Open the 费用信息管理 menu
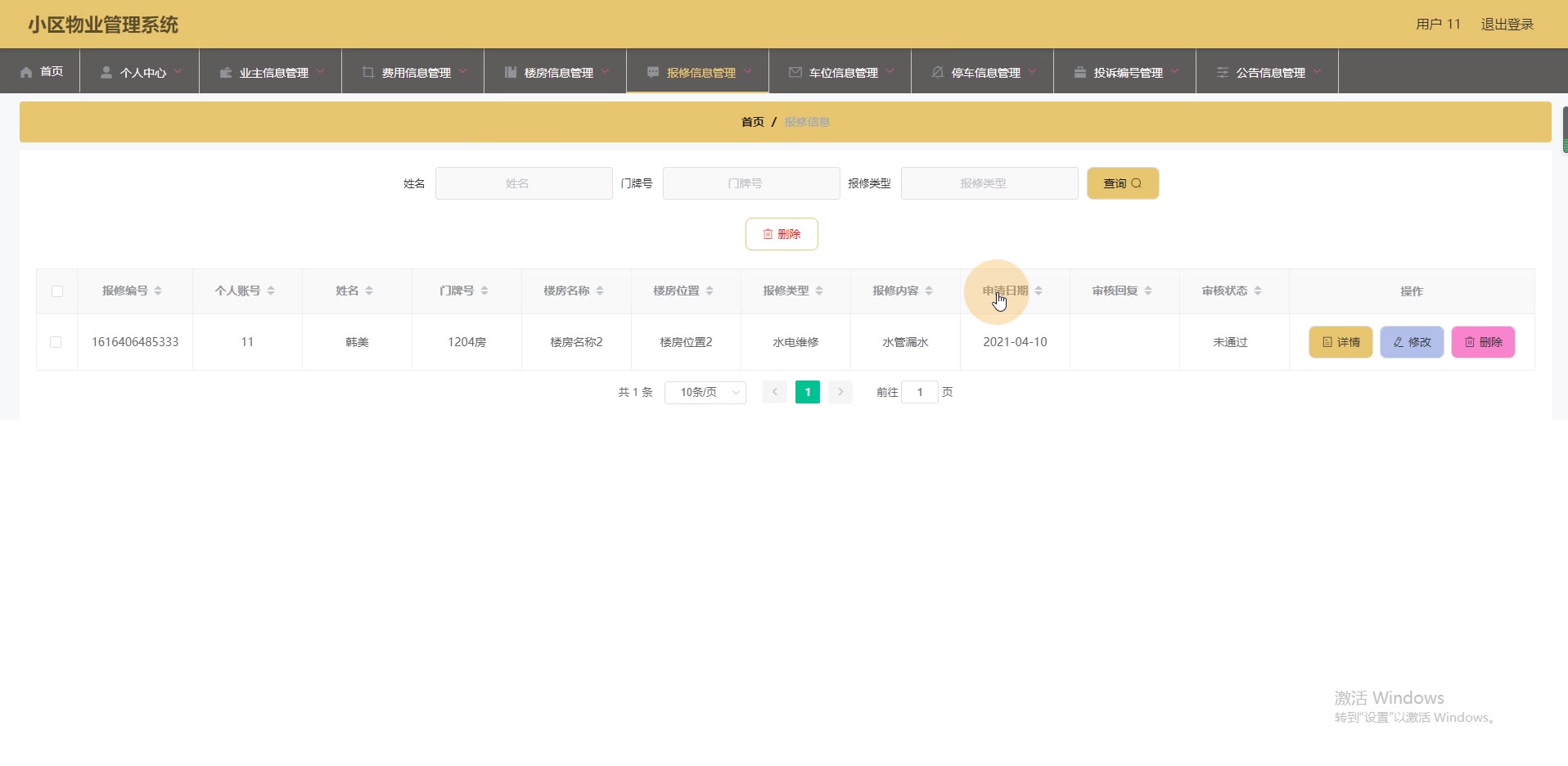This screenshot has height=766, width=1568. [x=413, y=71]
